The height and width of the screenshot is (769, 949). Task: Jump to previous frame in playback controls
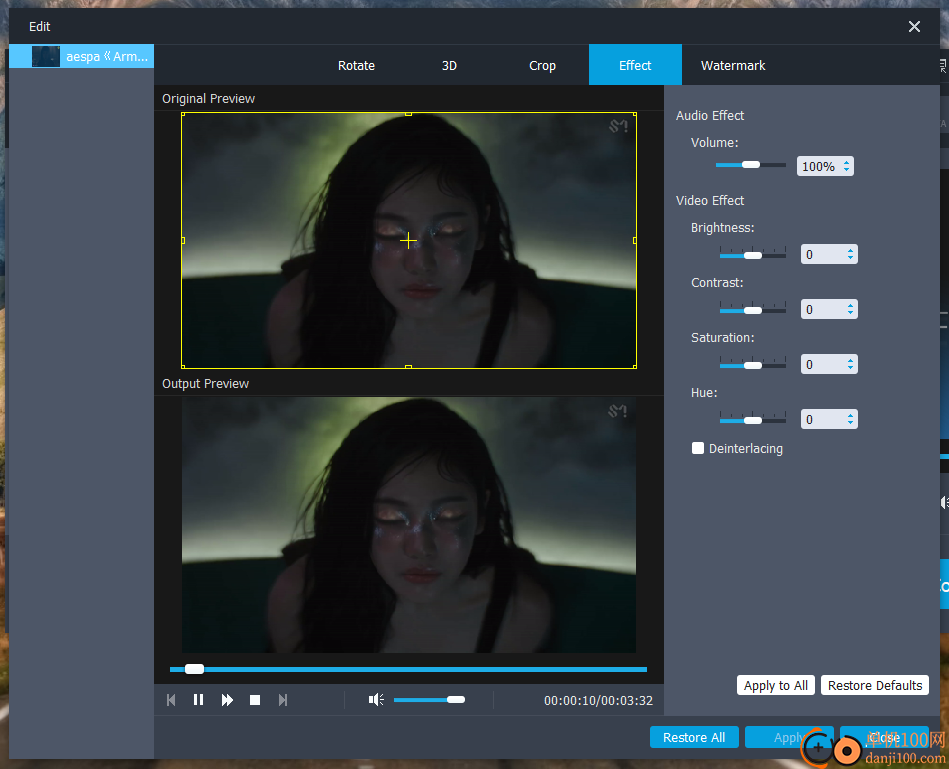pyautogui.click(x=171, y=700)
